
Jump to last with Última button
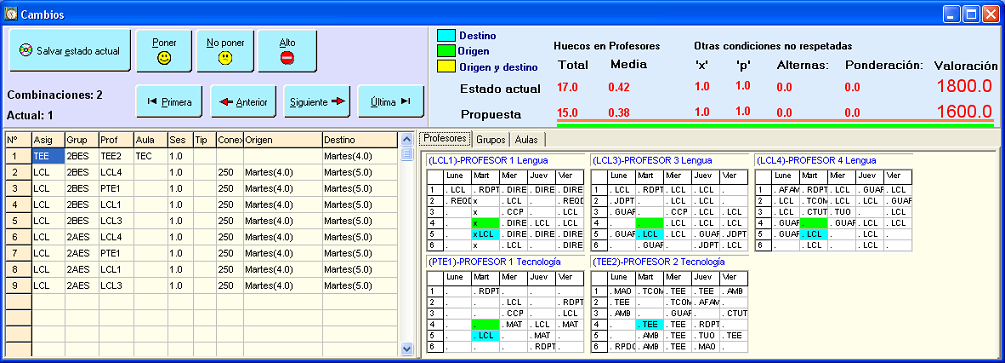point(391,101)
